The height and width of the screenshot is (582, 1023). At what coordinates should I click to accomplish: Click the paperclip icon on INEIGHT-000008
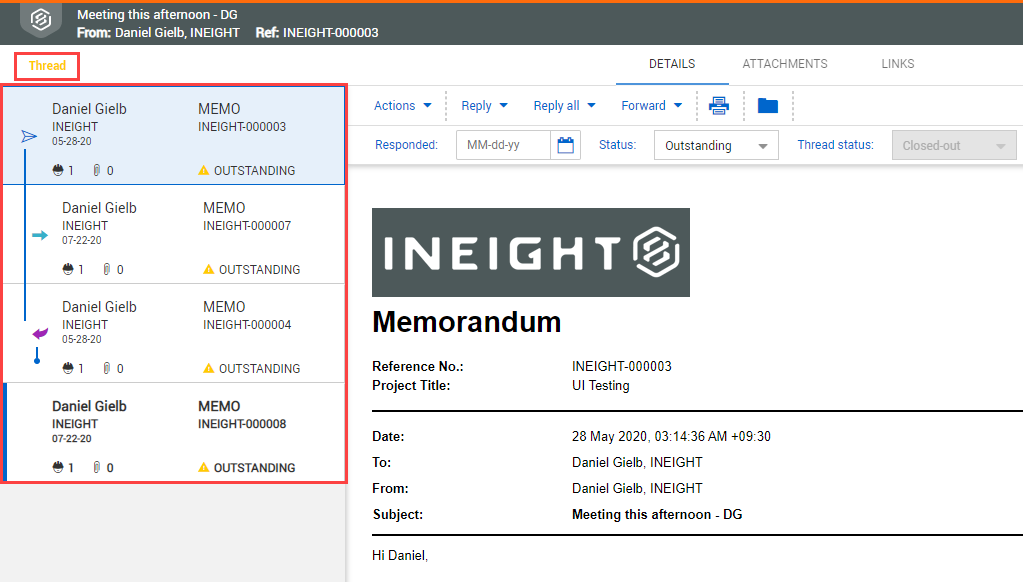click(97, 467)
